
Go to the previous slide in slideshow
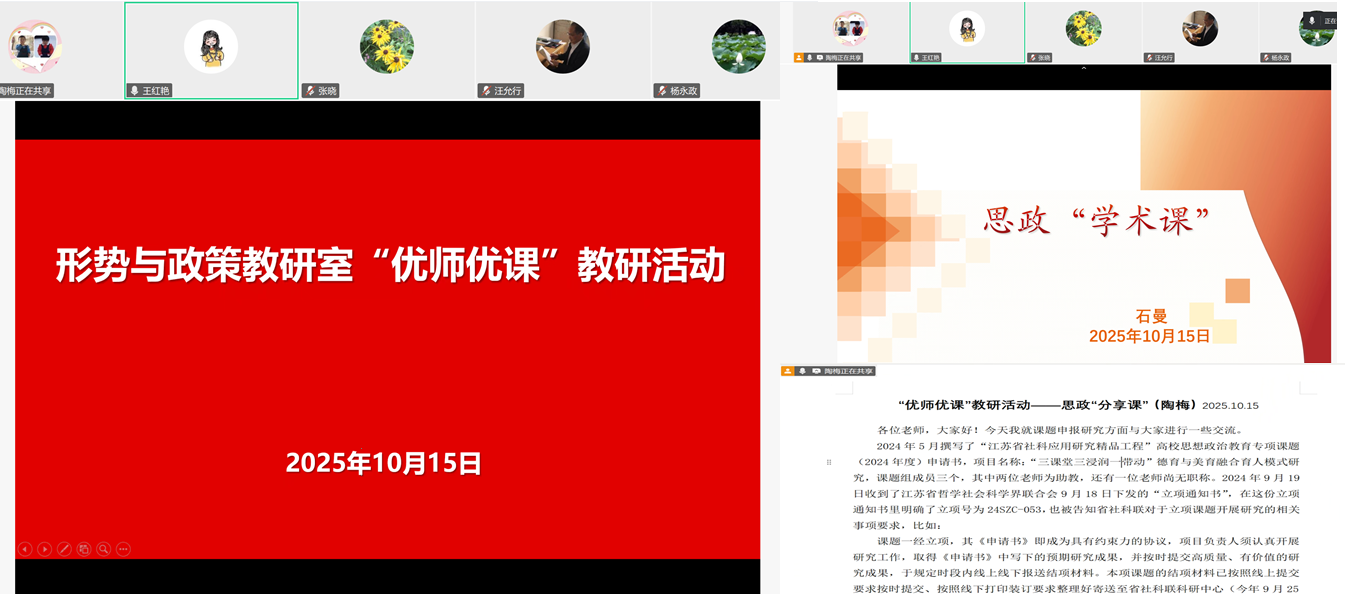[25, 549]
